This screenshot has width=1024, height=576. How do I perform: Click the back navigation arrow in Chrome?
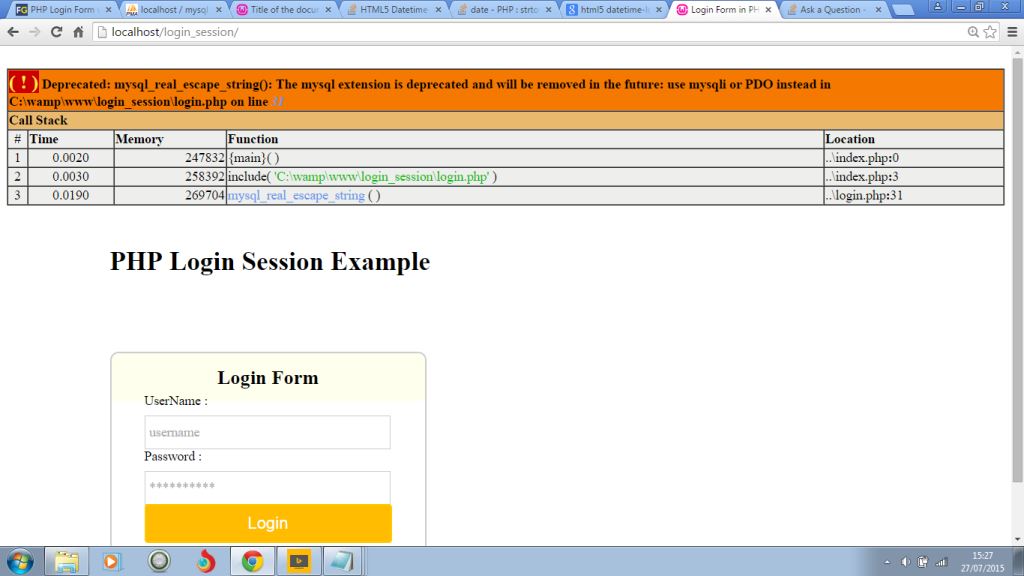(15, 31)
